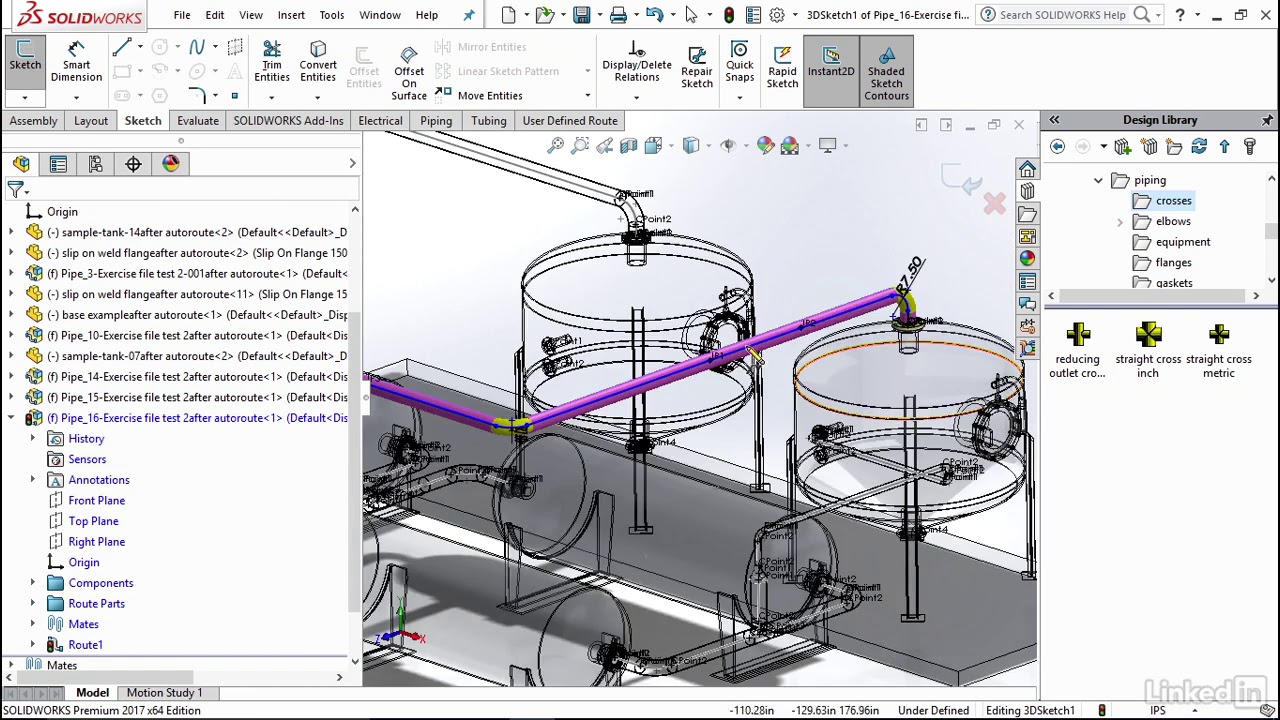Open the DisplayManager tab icon
Screen dimensions: 1280x720
coord(171,164)
